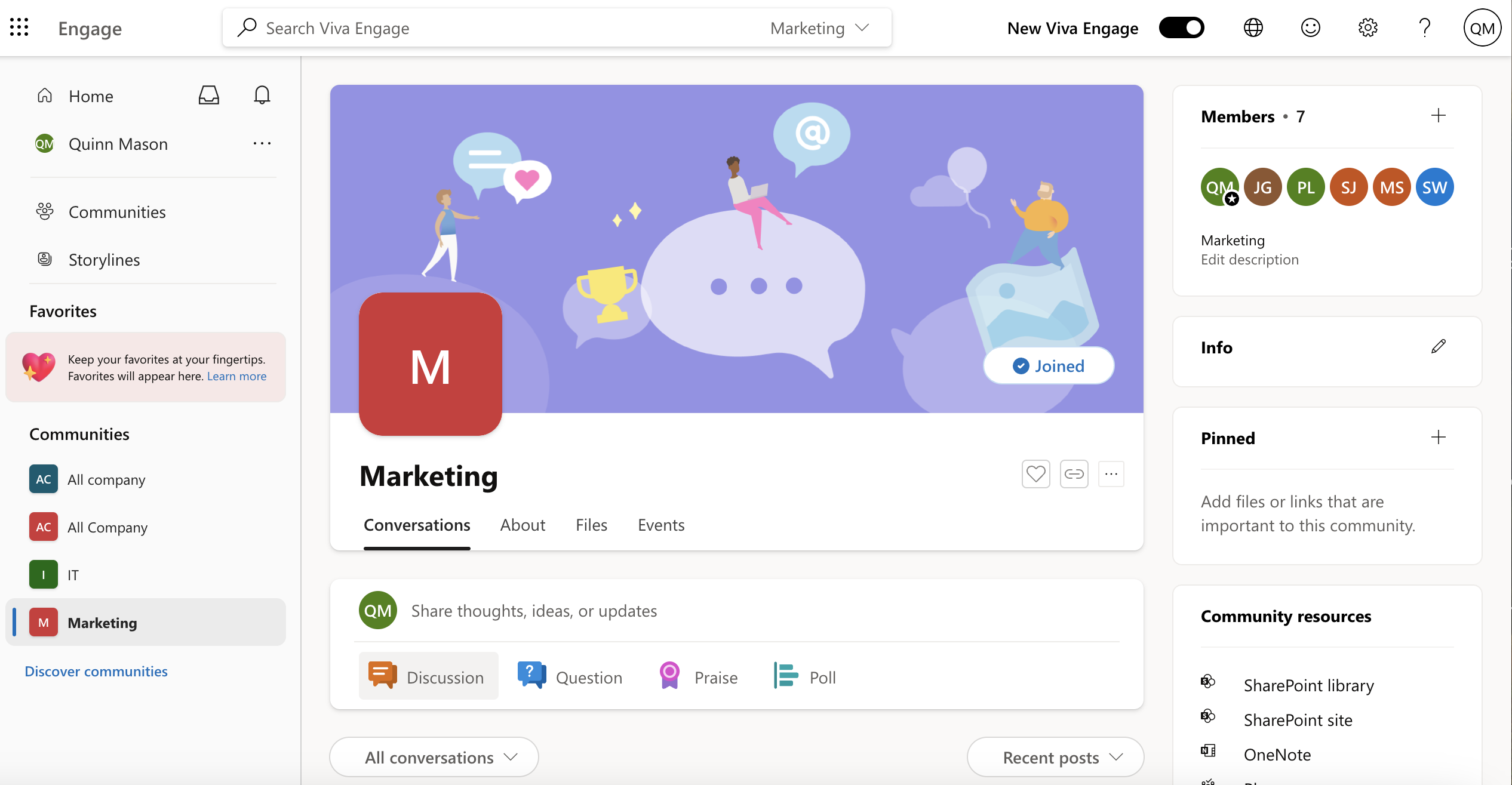Select Question post type

(570, 676)
